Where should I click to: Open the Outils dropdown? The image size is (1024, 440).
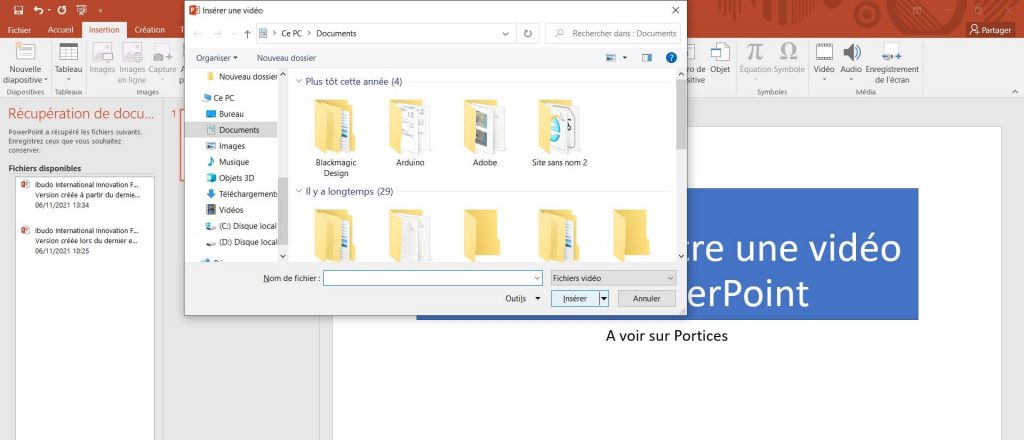pos(523,298)
